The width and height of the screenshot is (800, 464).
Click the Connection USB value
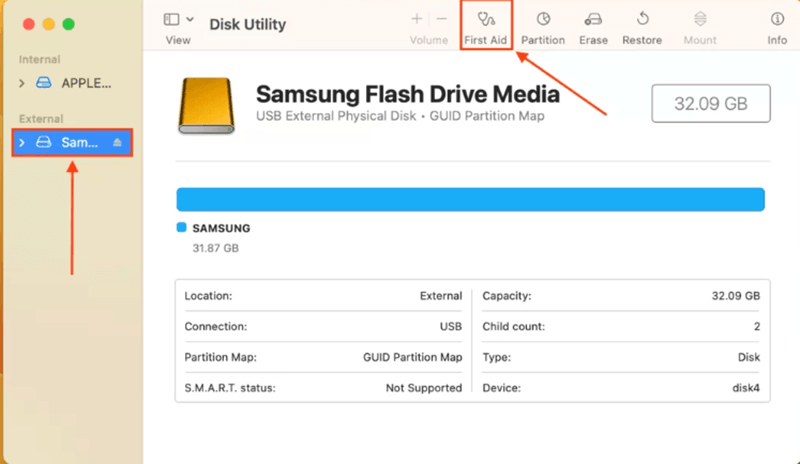451,327
